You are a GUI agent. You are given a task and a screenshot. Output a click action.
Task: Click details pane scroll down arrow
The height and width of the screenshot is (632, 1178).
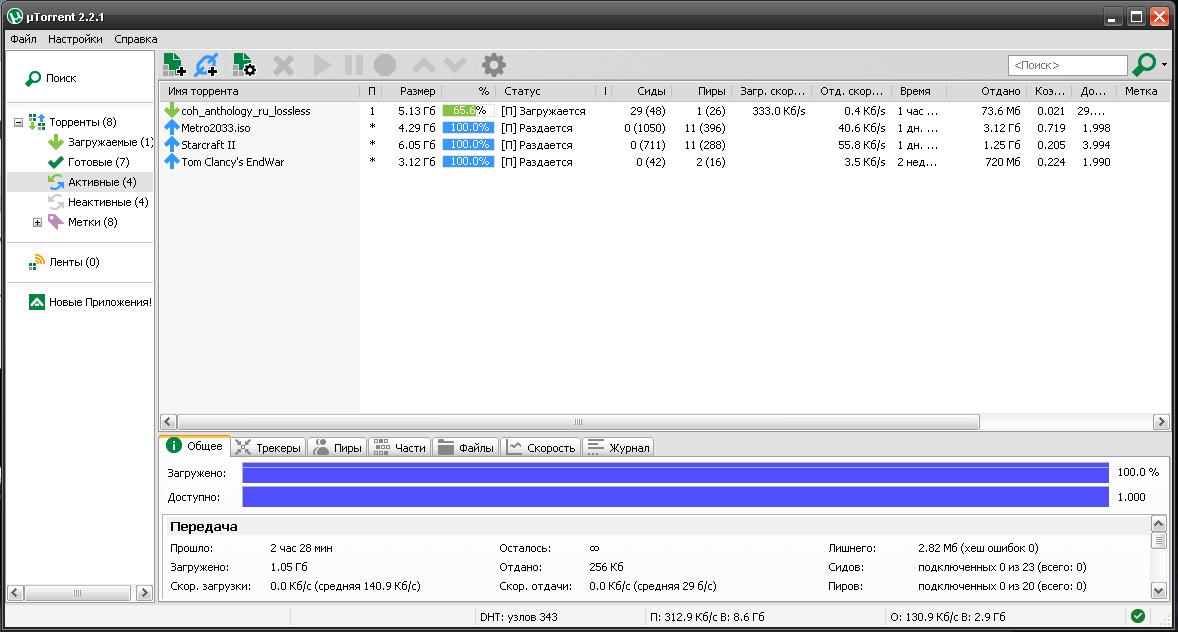[x=1158, y=591]
